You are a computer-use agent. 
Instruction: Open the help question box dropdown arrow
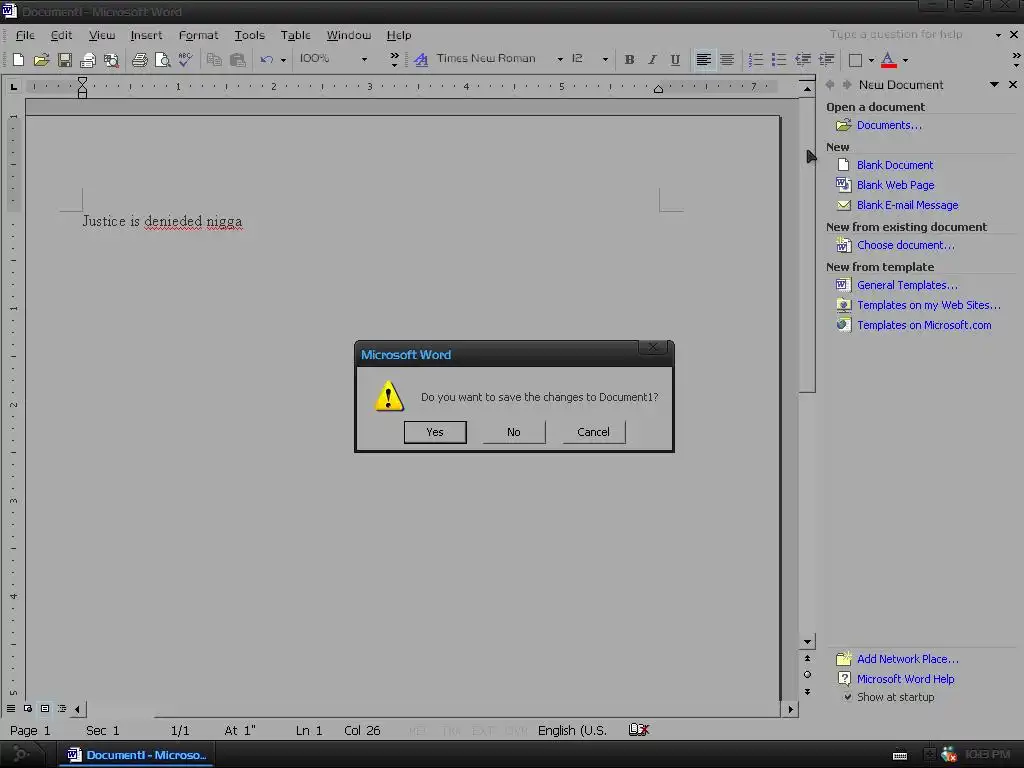(998, 35)
